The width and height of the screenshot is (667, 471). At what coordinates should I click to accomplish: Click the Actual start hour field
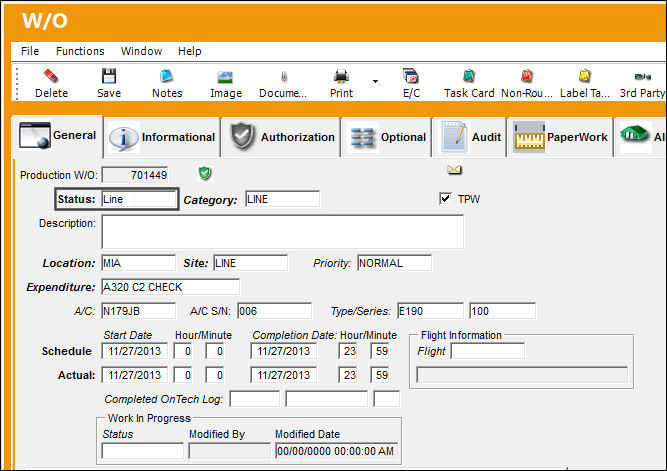(183, 375)
